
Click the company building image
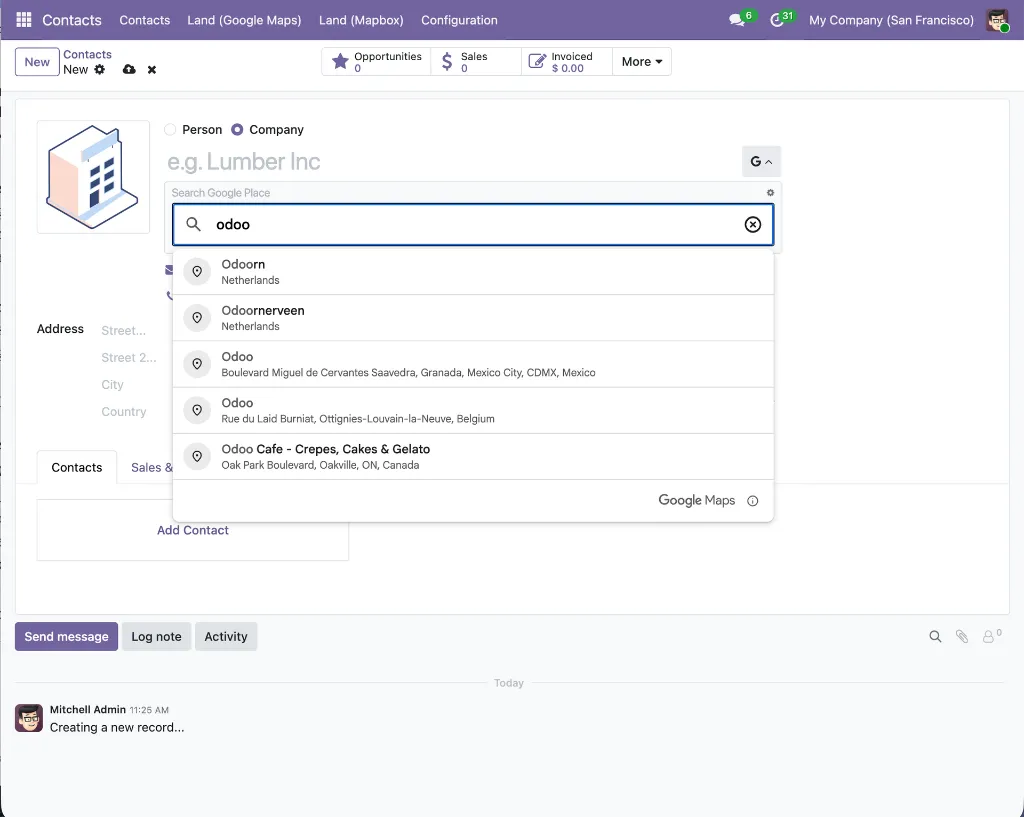point(93,177)
